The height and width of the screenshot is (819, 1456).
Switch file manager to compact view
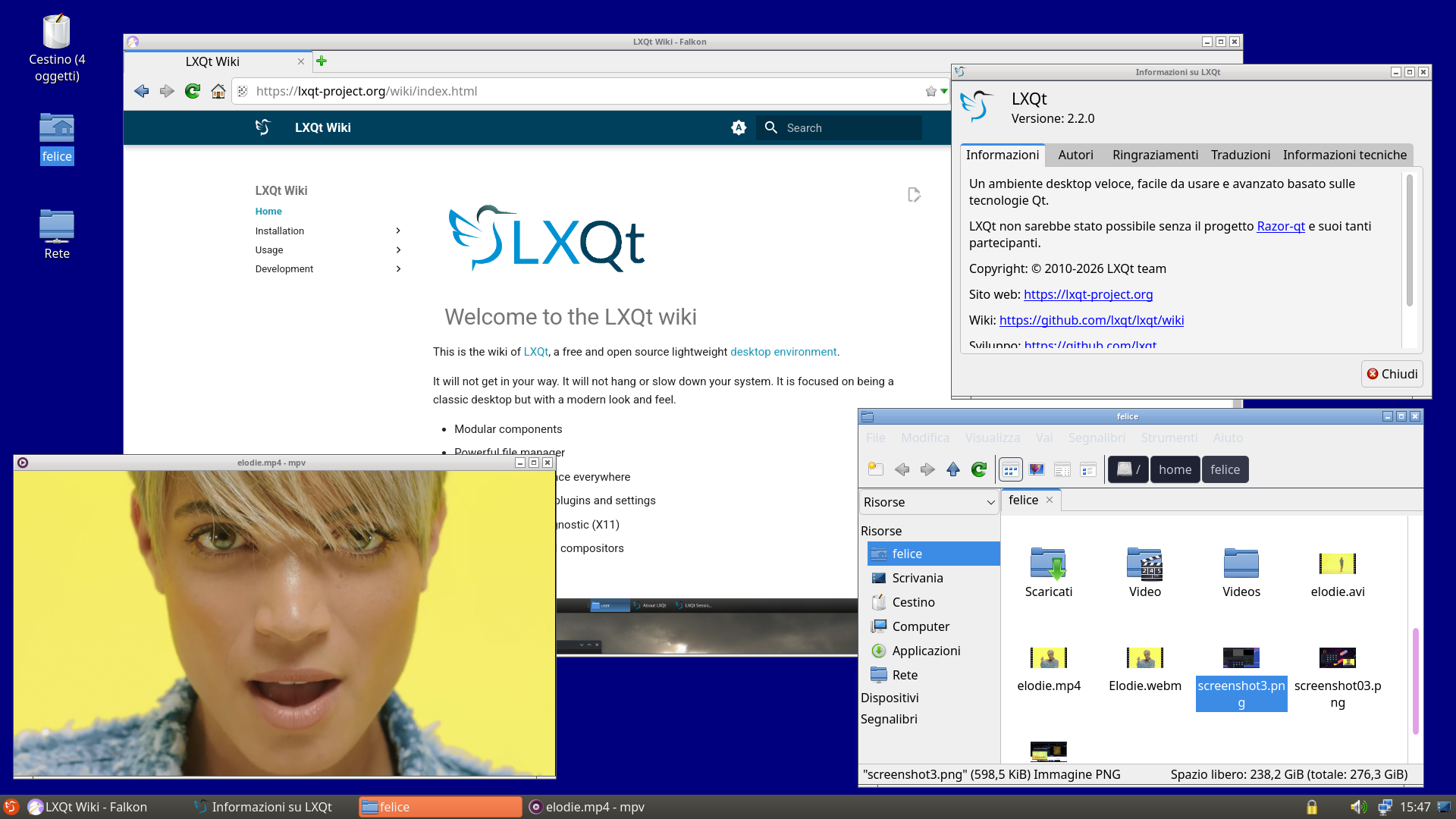[1062, 469]
